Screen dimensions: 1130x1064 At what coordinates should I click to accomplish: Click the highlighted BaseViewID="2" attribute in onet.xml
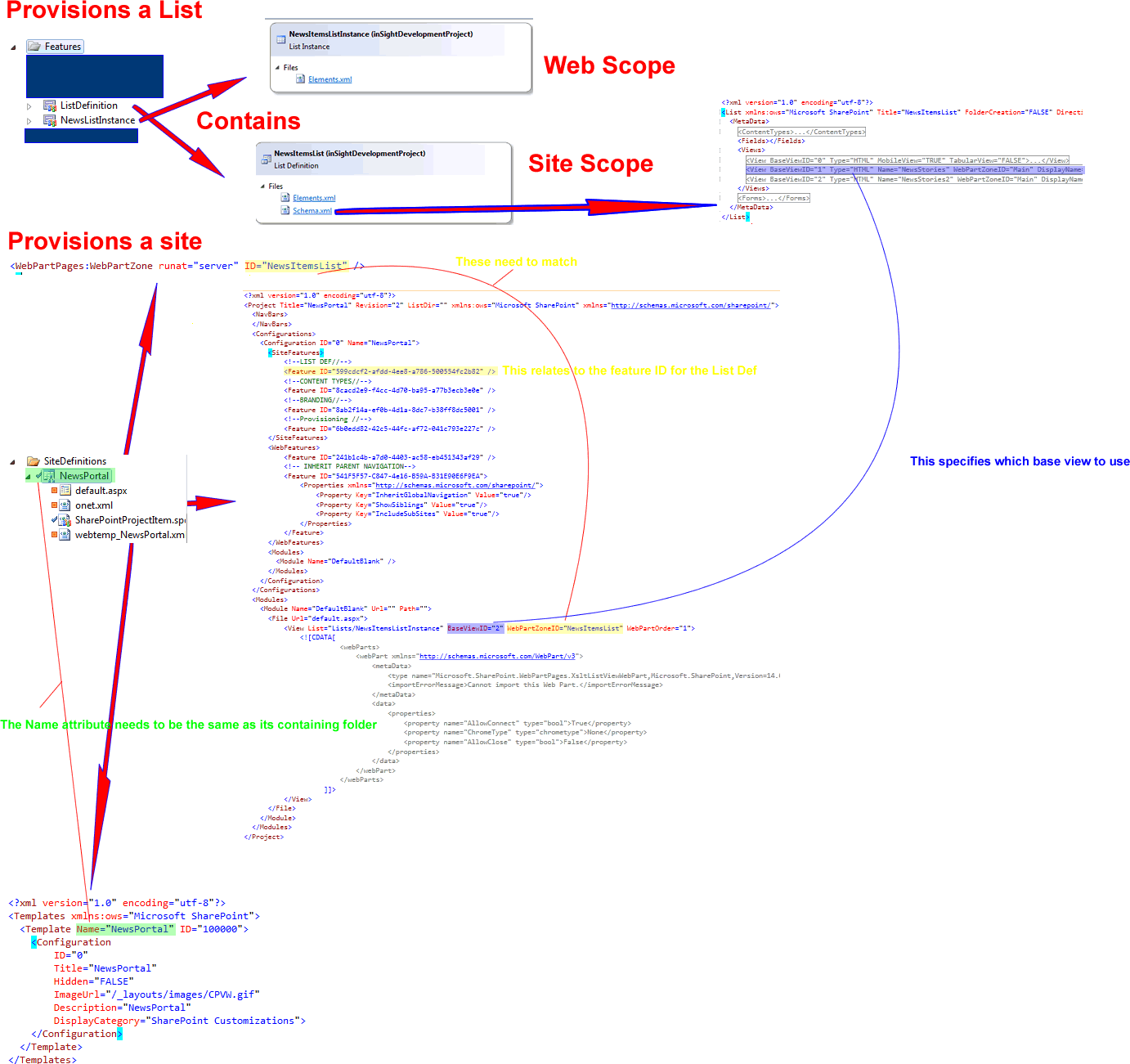point(475,628)
